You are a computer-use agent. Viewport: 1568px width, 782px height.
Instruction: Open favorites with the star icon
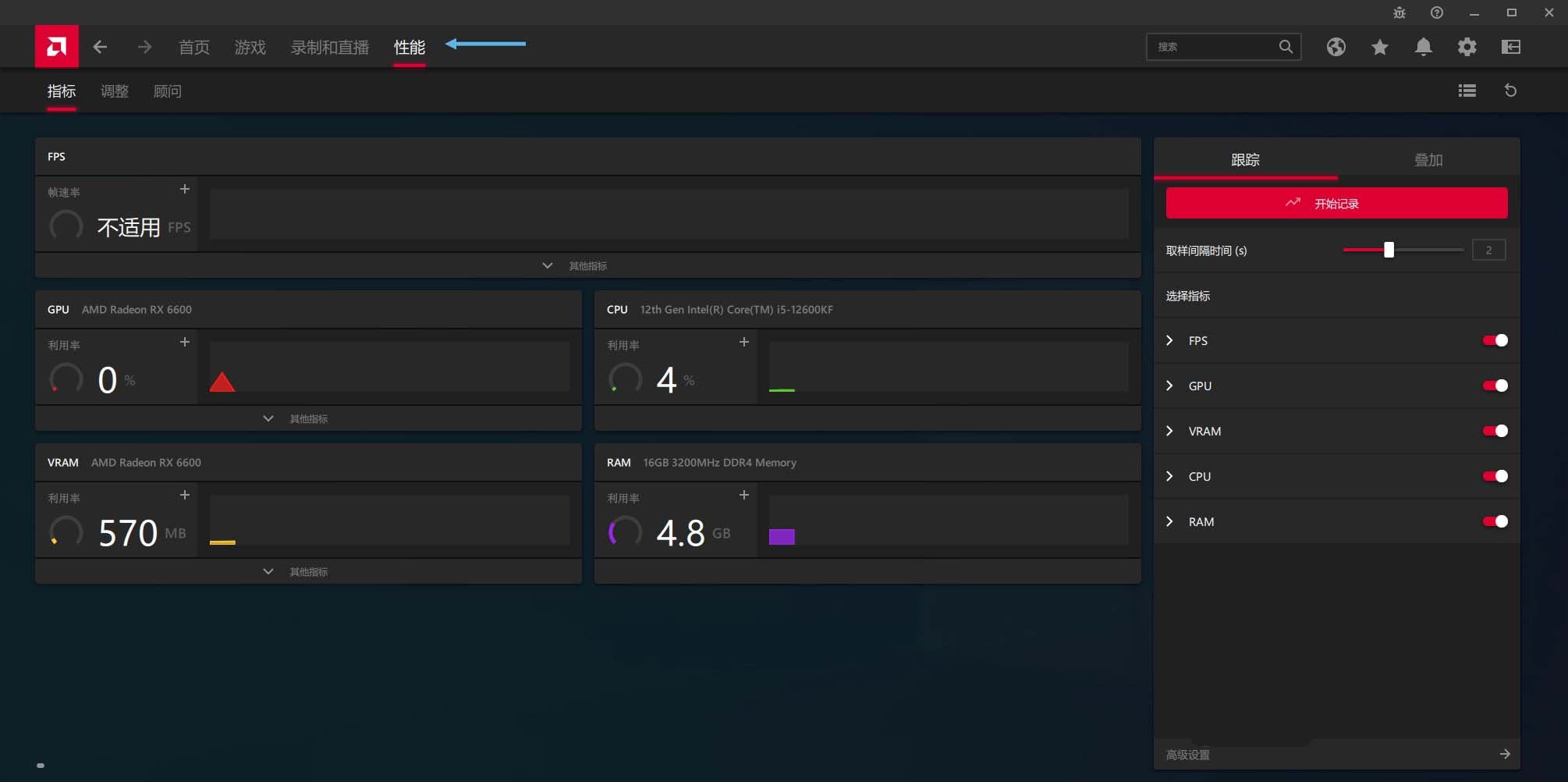(1379, 47)
